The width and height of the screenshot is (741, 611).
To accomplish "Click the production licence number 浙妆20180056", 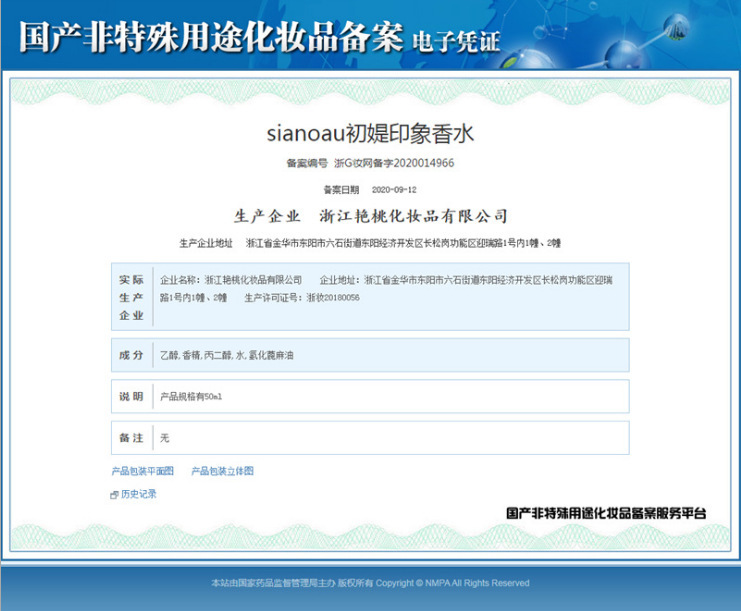I will 333,297.
